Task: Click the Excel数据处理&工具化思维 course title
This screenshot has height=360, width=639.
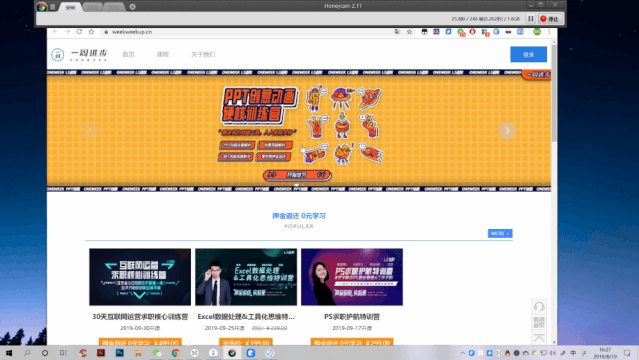Action: click(x=246, y=316)
